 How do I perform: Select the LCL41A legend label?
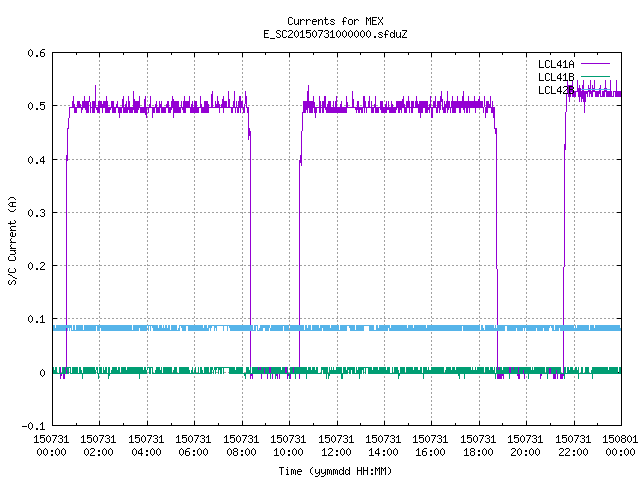[x=556, y=64]
